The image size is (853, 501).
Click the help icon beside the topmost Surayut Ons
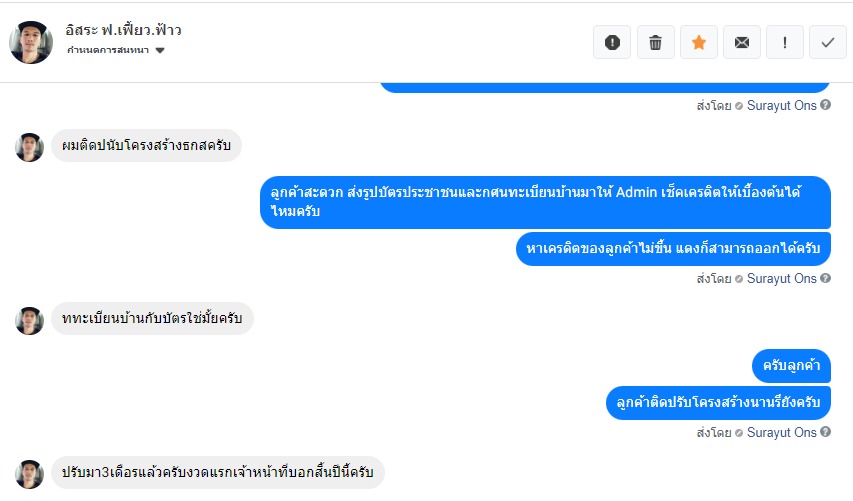click(x=826, y=104)
